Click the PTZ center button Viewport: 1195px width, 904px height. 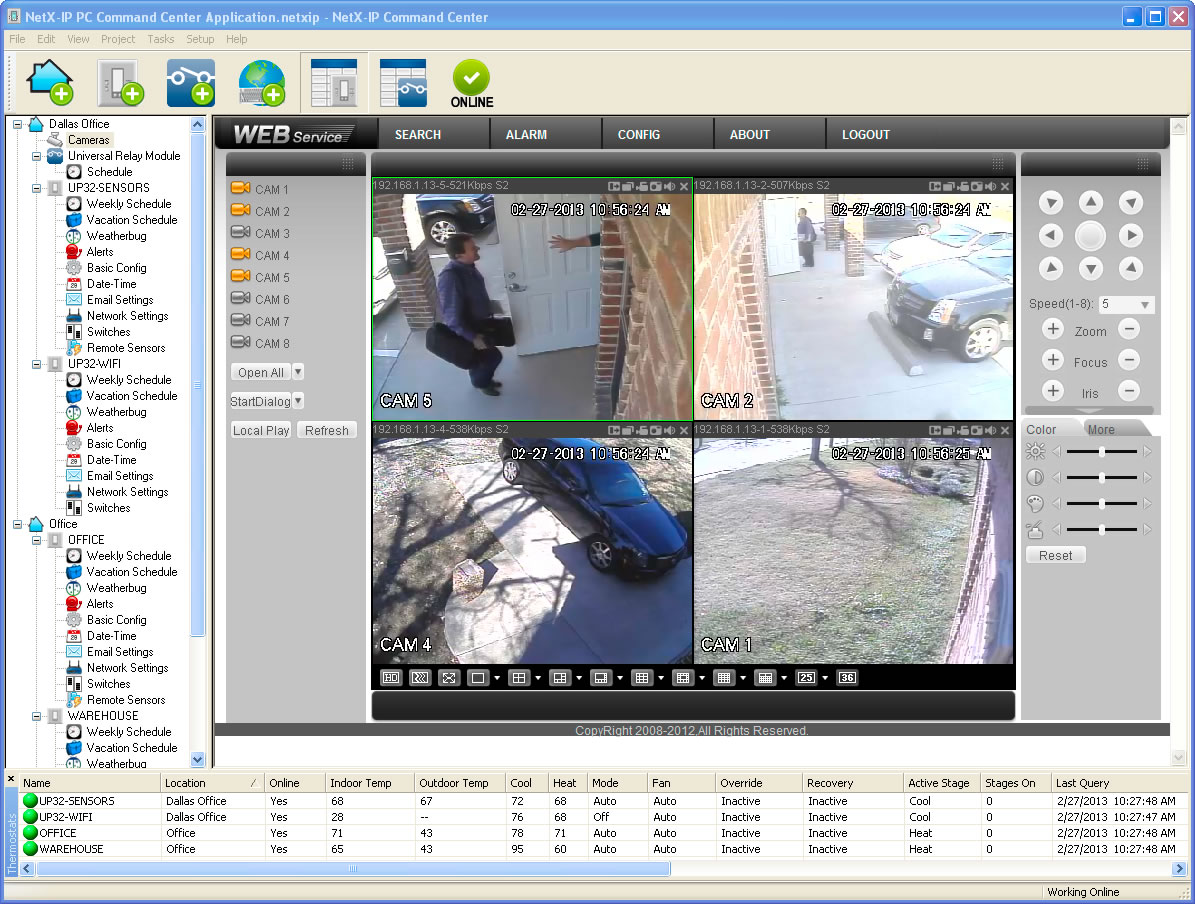pos(1091,236)
